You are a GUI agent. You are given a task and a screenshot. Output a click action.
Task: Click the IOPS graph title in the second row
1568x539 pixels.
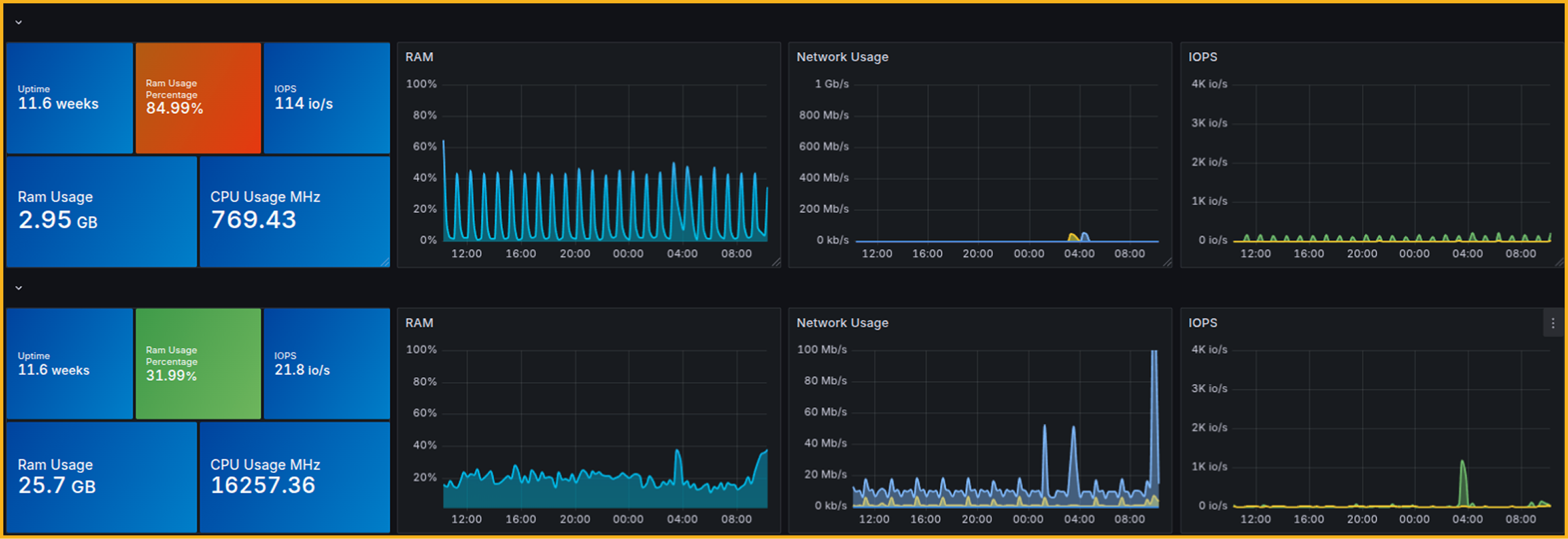click(x=1202, y=323)
